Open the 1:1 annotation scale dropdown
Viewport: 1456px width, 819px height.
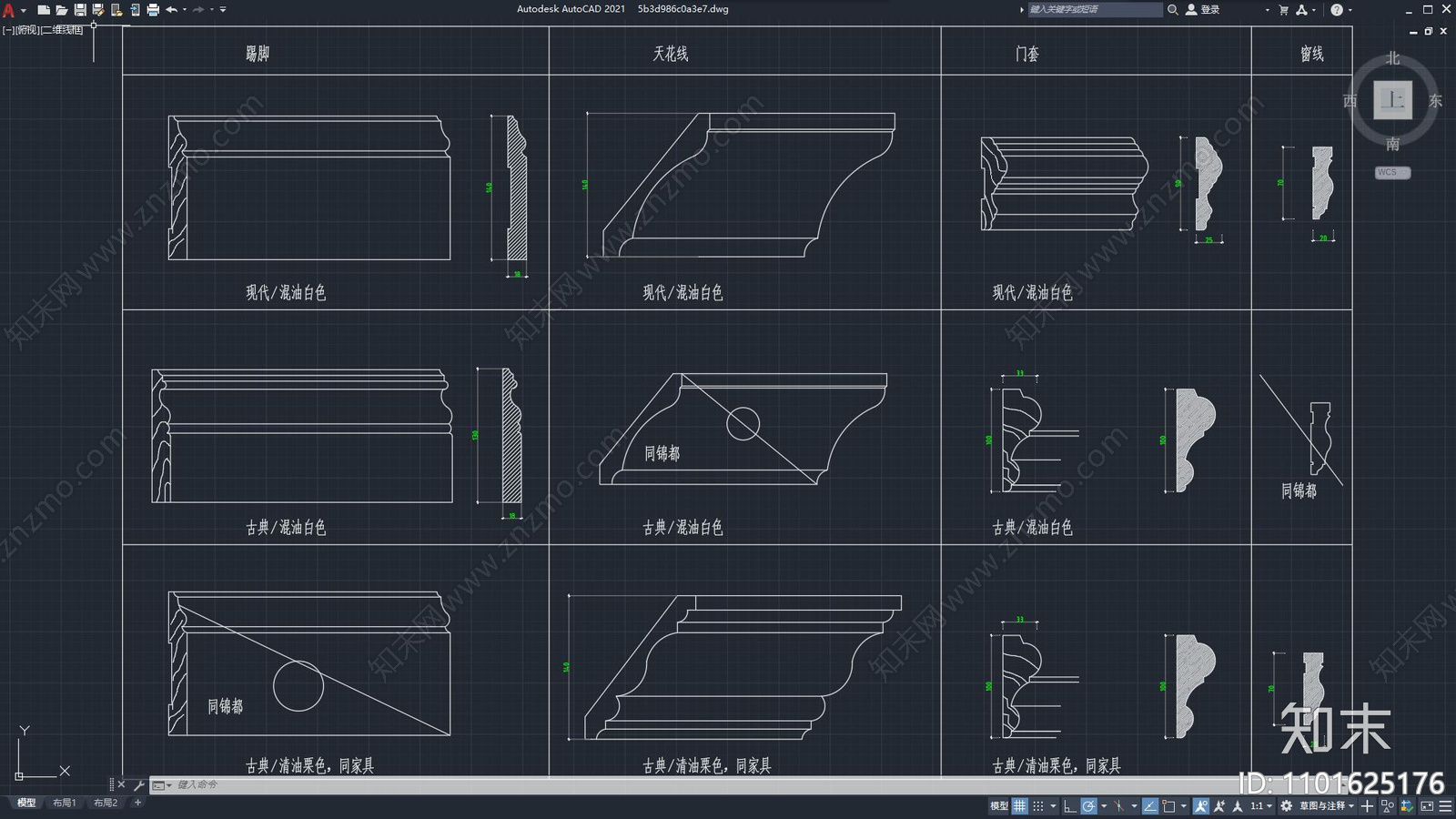1261,805
